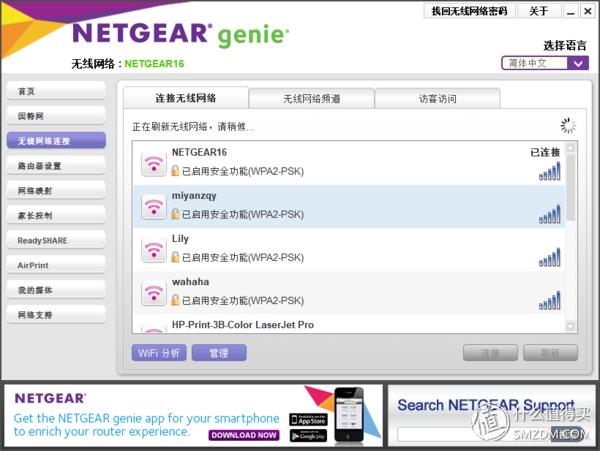Switch to 连接无线网络 tab
600x451 pixels.
coord(186,98)
